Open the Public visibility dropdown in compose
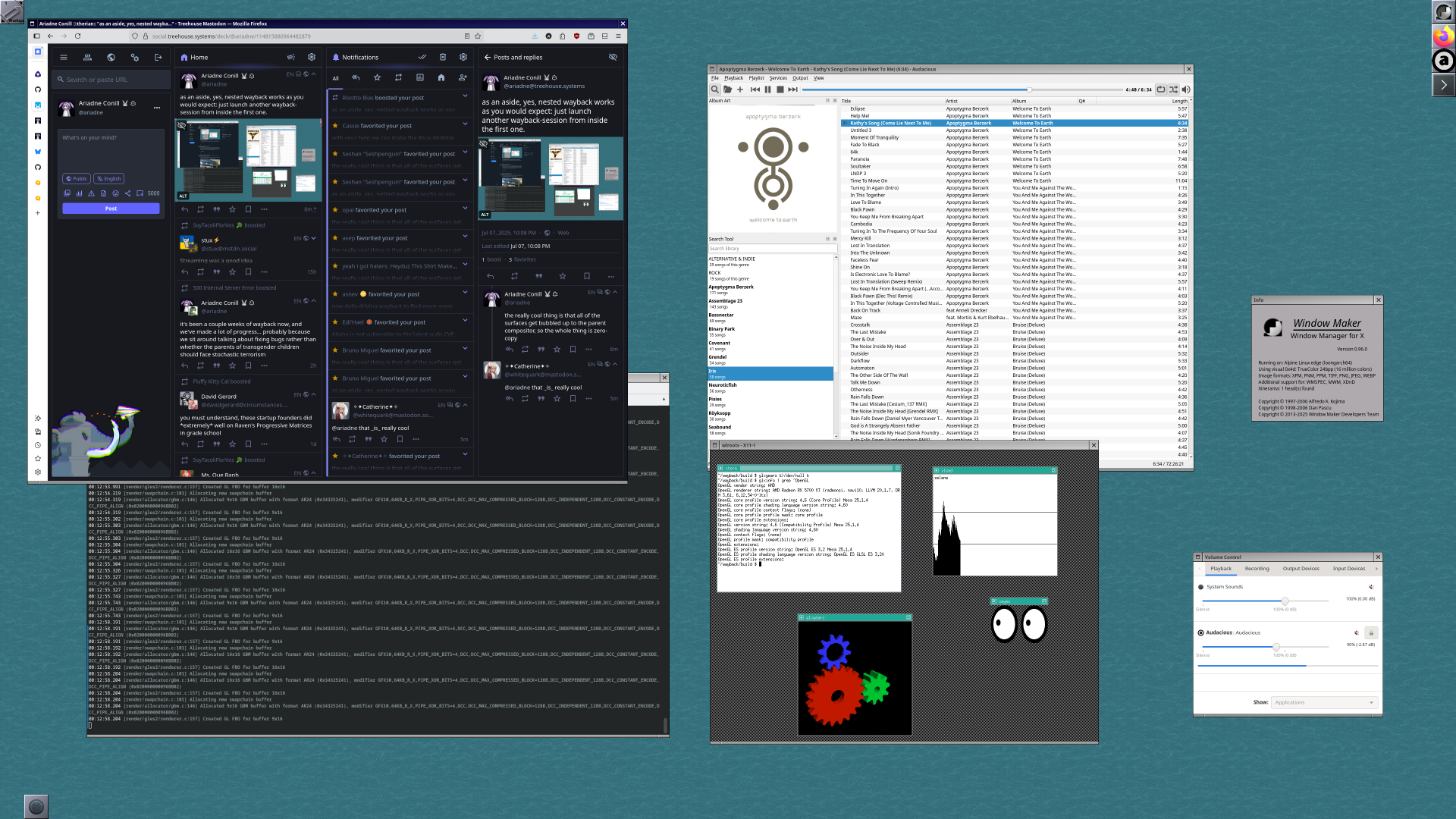 (76, 179)
